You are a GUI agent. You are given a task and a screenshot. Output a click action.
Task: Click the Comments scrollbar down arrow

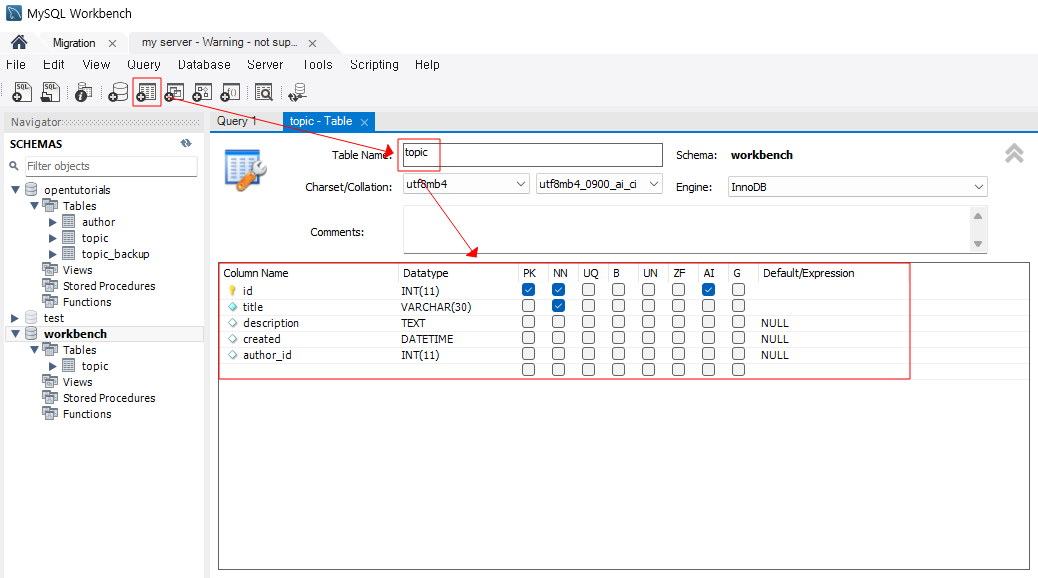coord(978,244)
